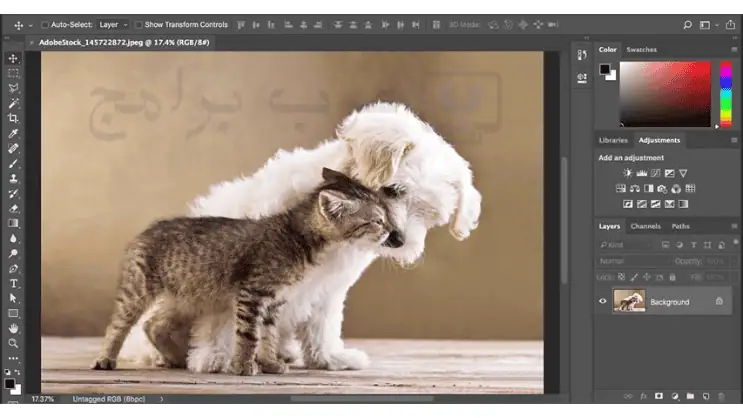
Task: Switch to the Paths tab
Action: (x=680, y=226)
